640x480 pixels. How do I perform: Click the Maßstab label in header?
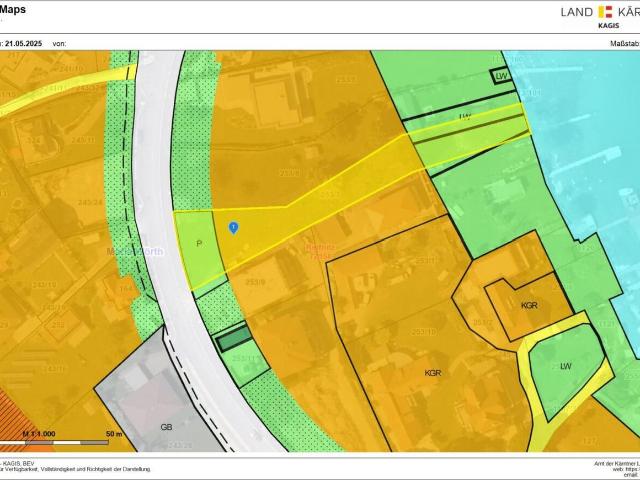coord(618,44)
